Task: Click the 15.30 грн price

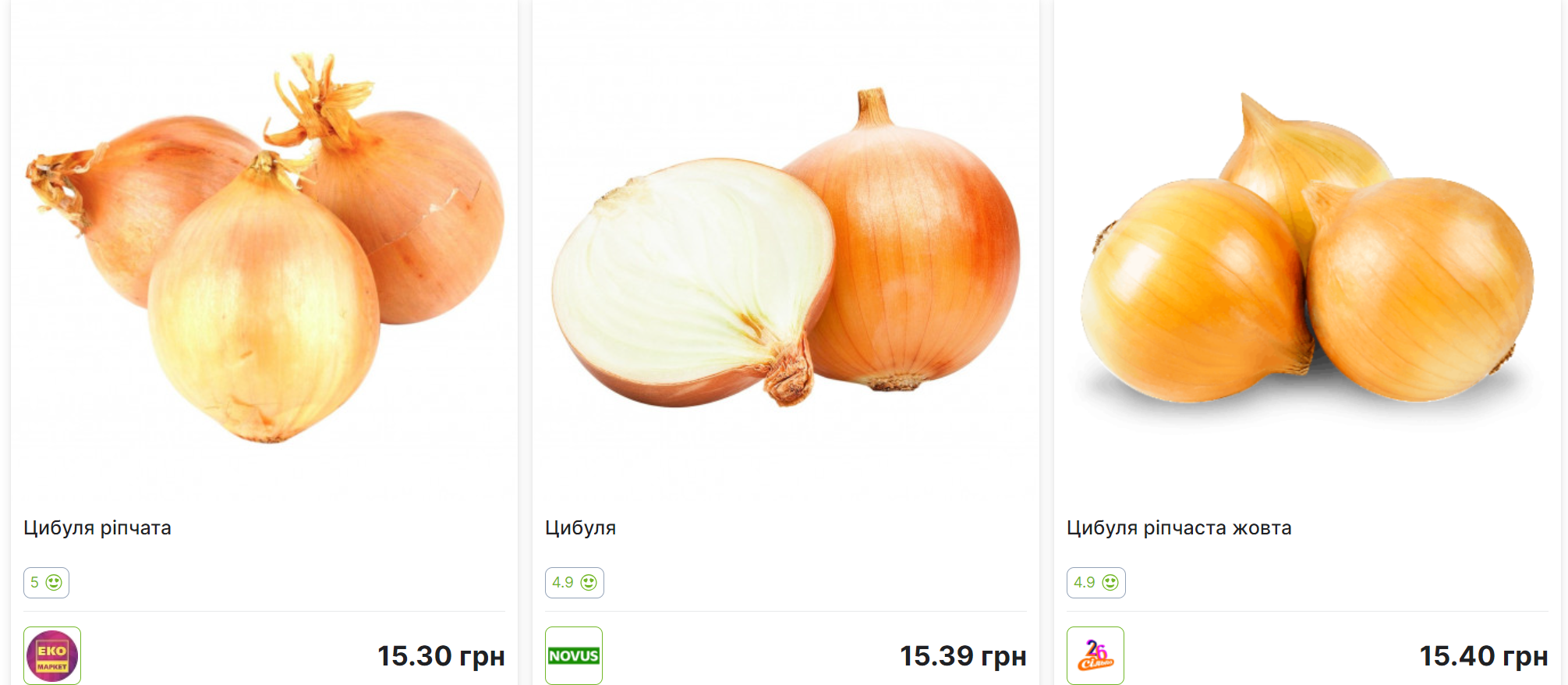Action: click(x=441, y=656)
